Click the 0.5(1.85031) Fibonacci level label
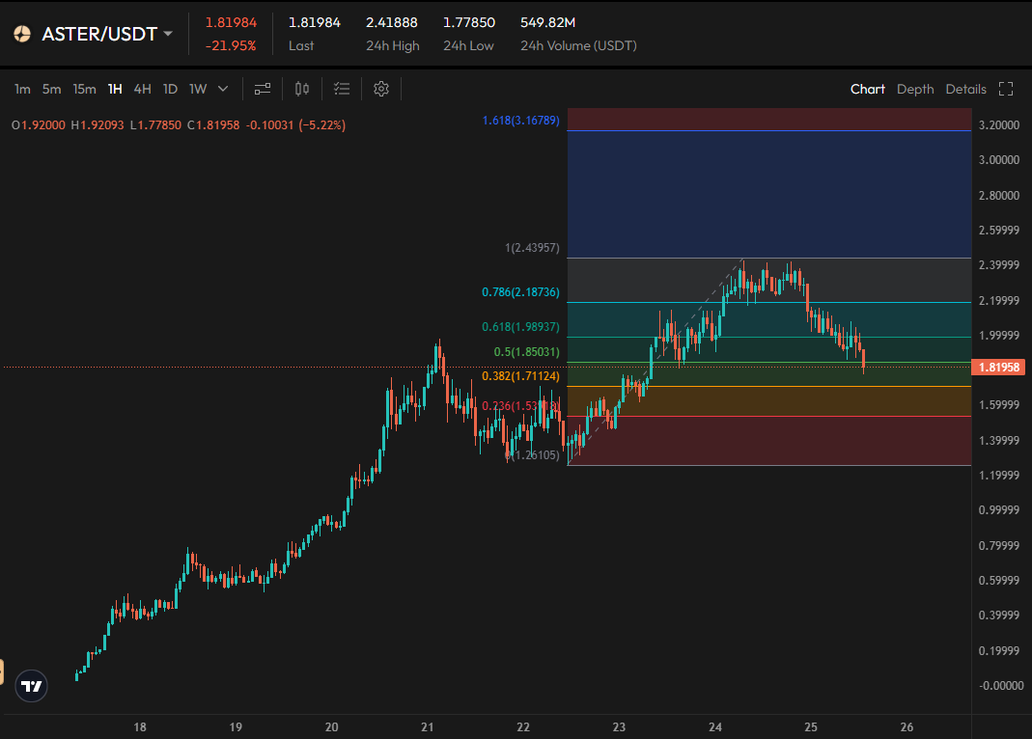This screenshot has width=1032, height=739. coord(527,352)
